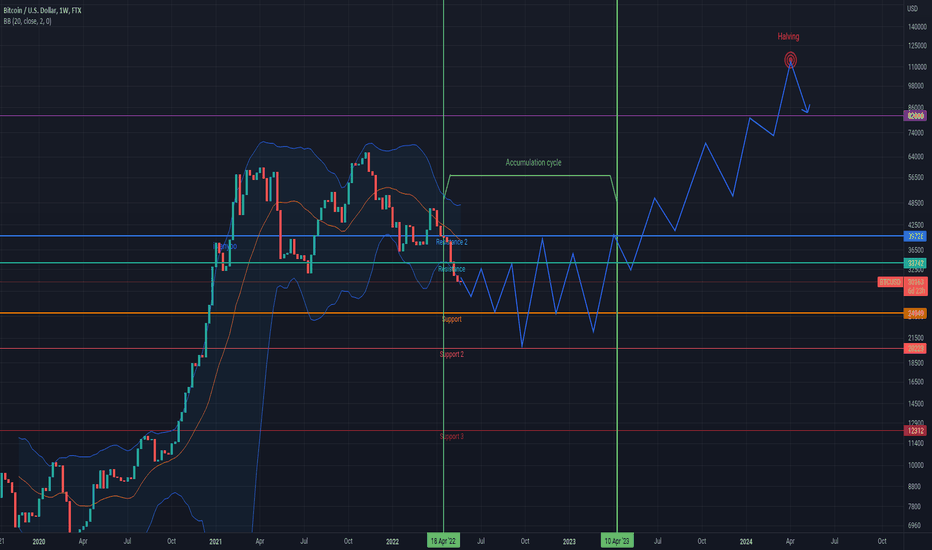This screenshot has width=932, height=550.
Task: Click the orange 24949 price label
Action: [915, 313]
